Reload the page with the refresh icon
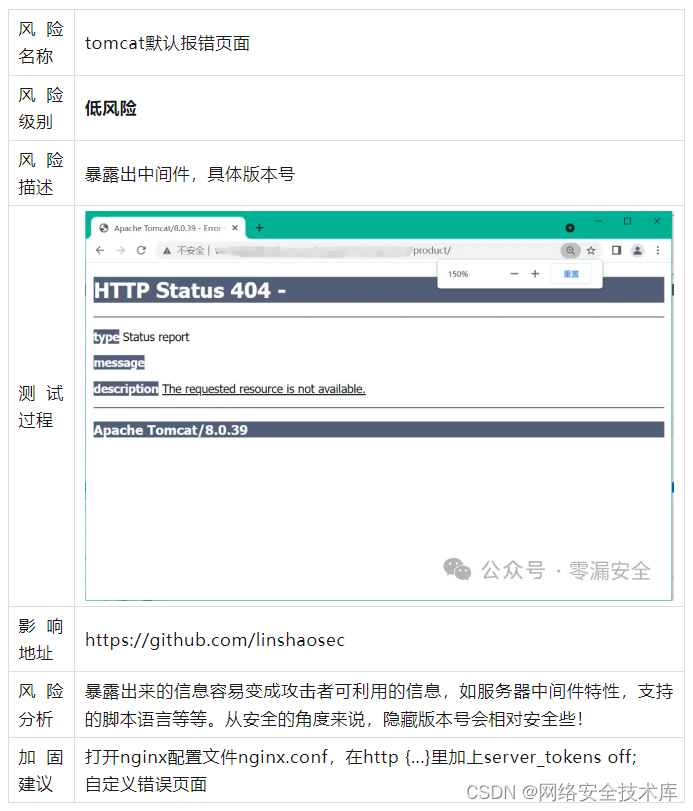This screenshot has height=811, width=693. [141, 250]
